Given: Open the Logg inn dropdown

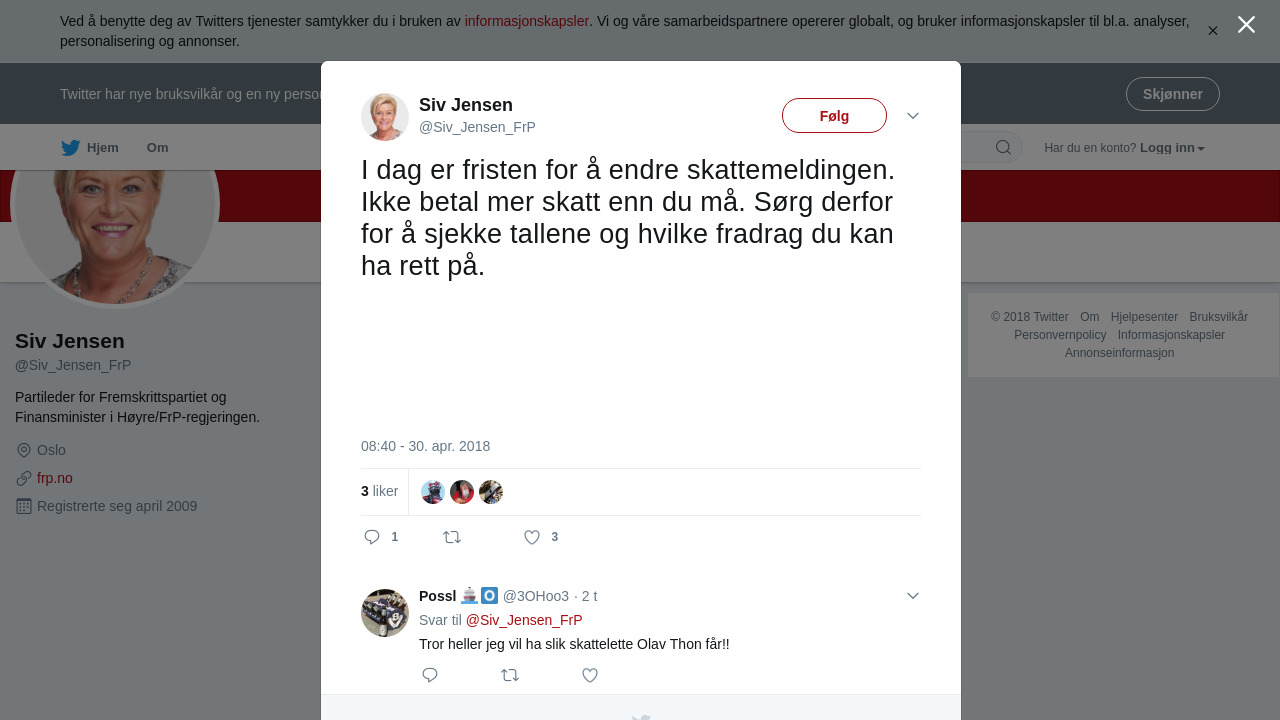Looking at the screenshot, I should pyautogui.click(x=1172, y=148).
